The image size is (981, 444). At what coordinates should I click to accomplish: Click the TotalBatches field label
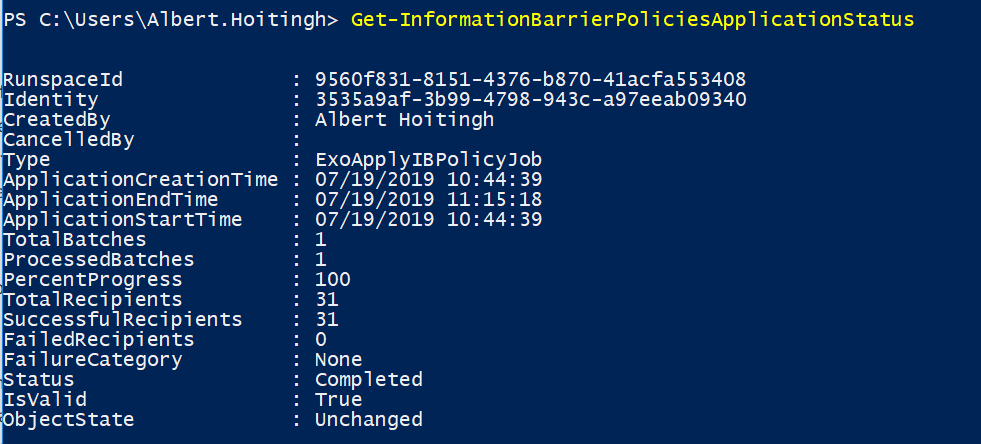(x=74, y=239)
